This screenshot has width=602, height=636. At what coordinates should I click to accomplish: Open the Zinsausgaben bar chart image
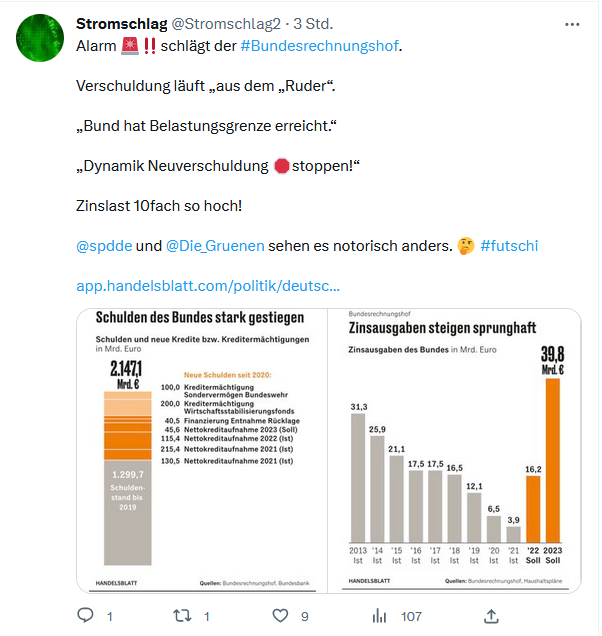click(454, 451)
